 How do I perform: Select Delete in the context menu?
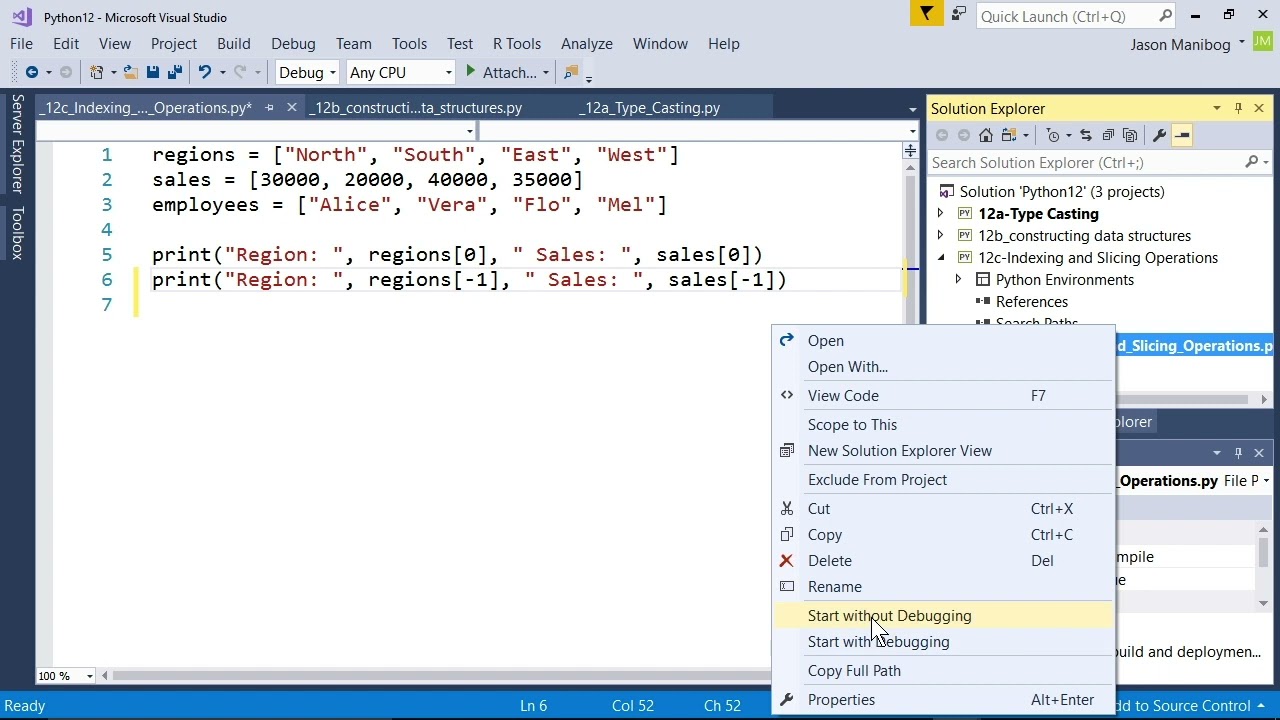click(944, 561)
